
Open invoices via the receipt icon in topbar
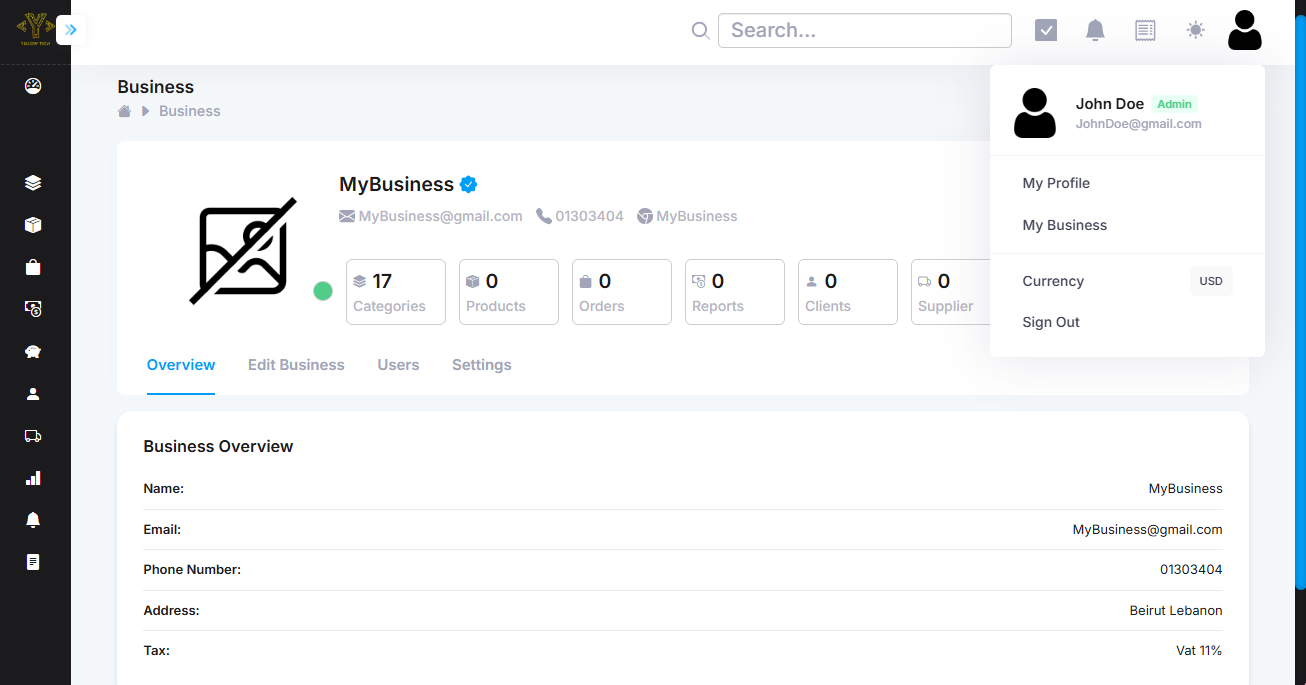point(1145,30)
